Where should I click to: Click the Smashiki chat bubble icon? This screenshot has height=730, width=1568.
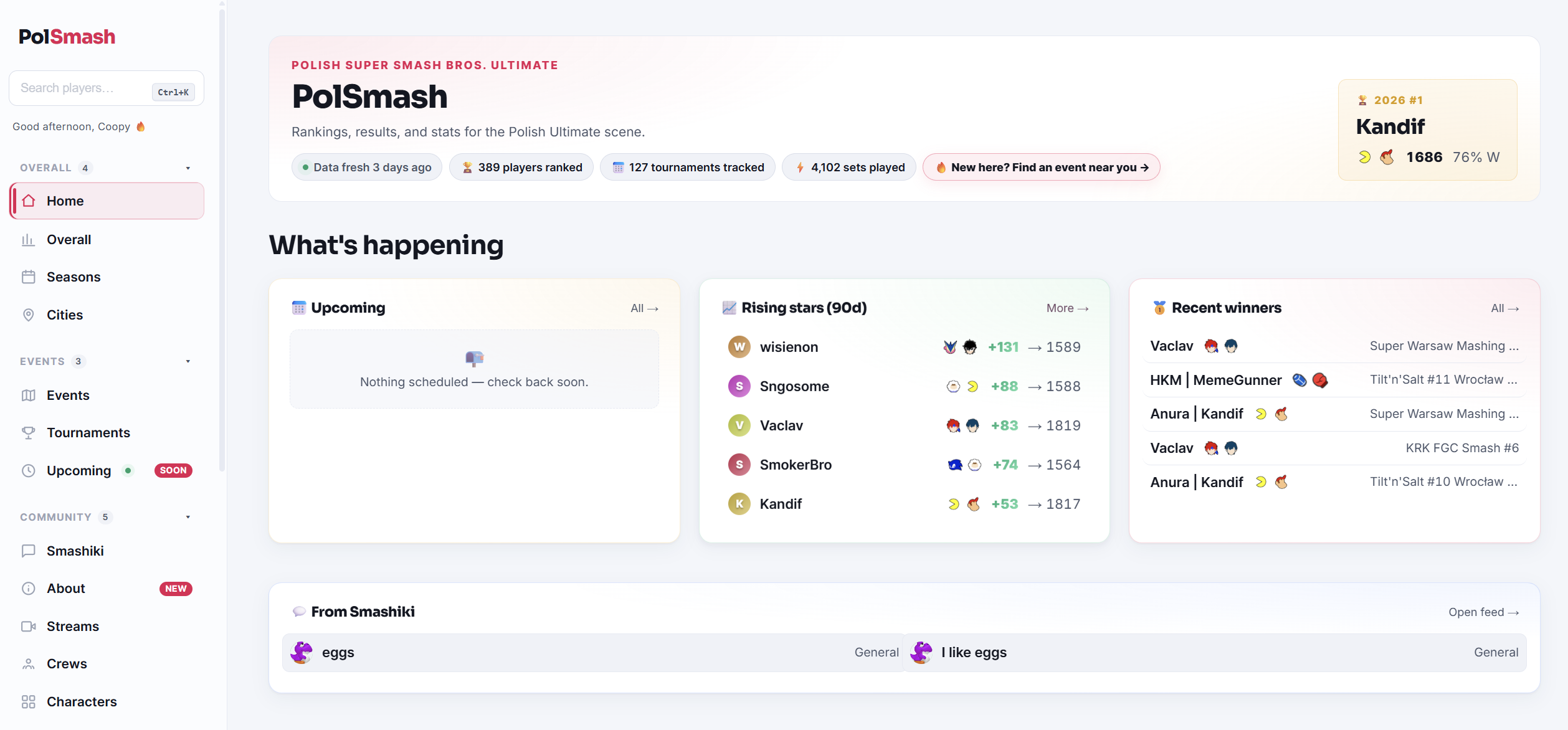(29, 551)
